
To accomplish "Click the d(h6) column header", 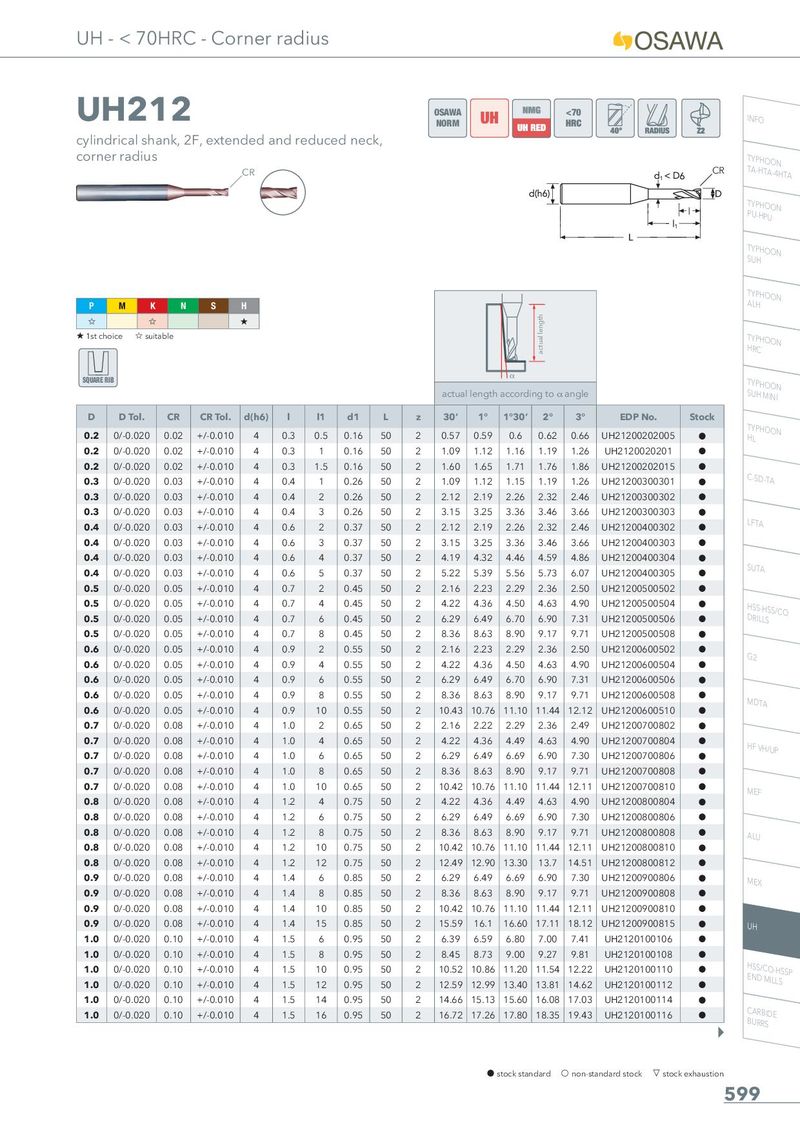I will click(x=256, y=417).
